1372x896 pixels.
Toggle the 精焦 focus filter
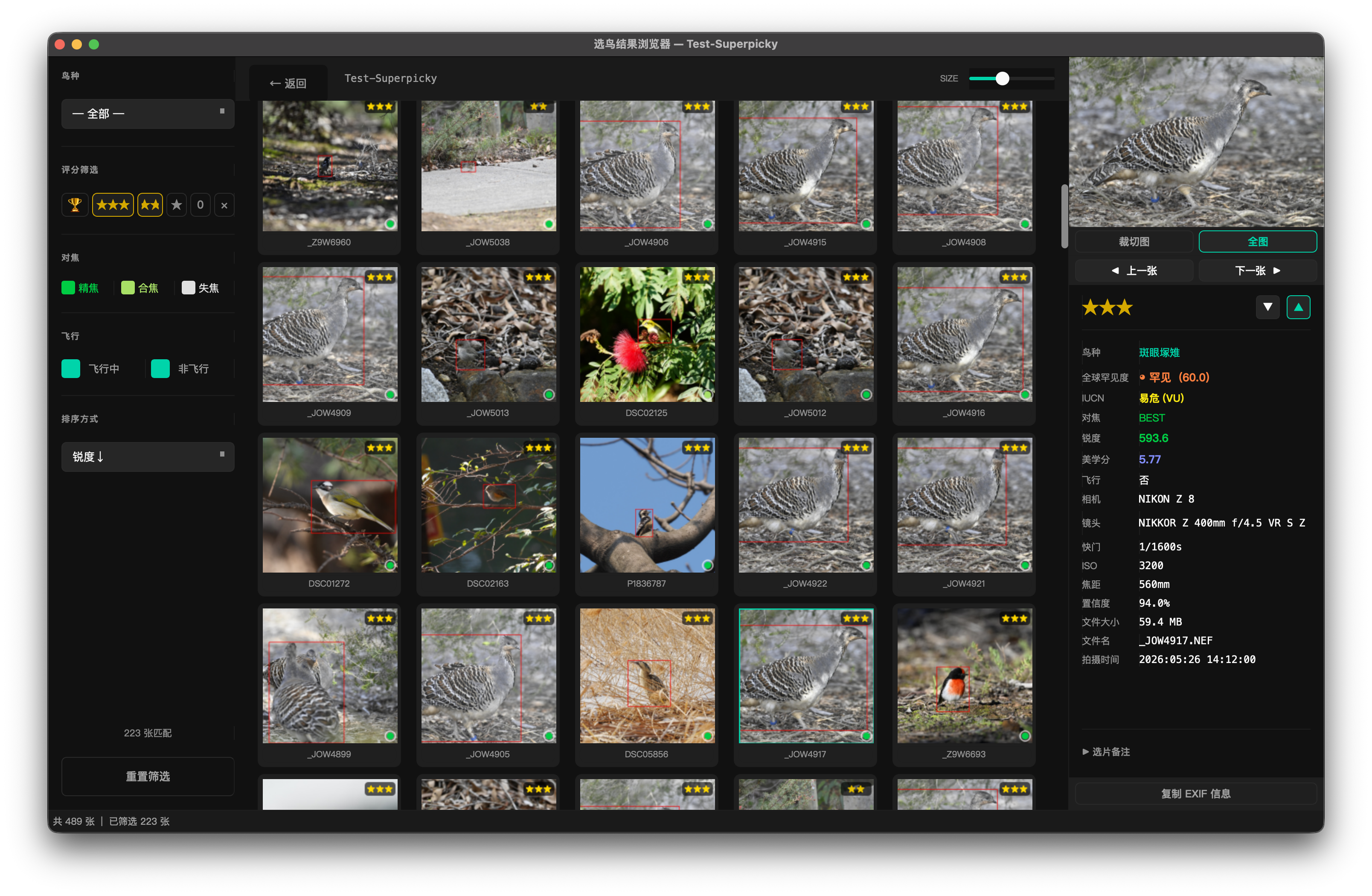tap(80, 288)
